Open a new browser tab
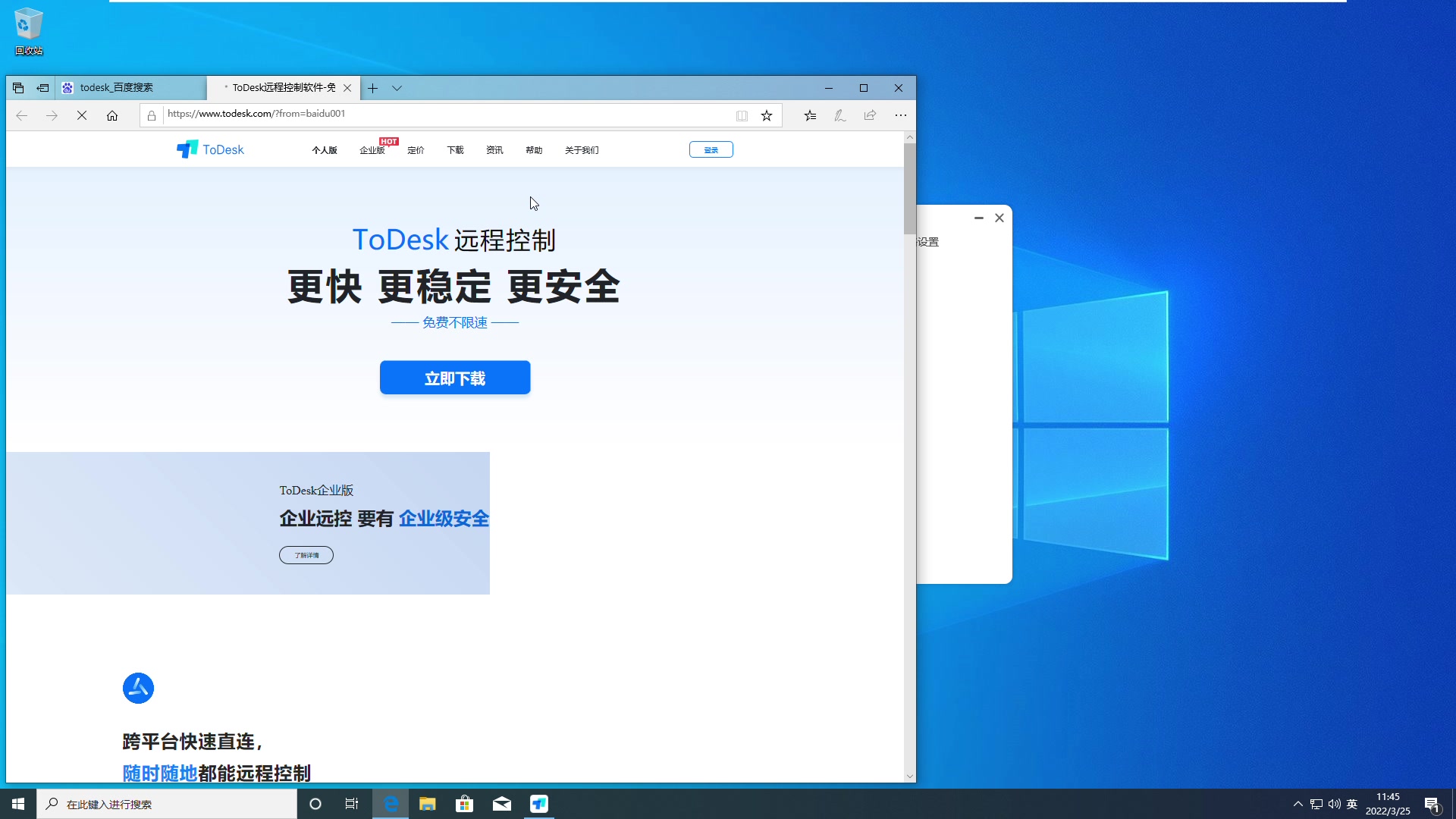The image size is (1456, 819). tap(372, 88)
